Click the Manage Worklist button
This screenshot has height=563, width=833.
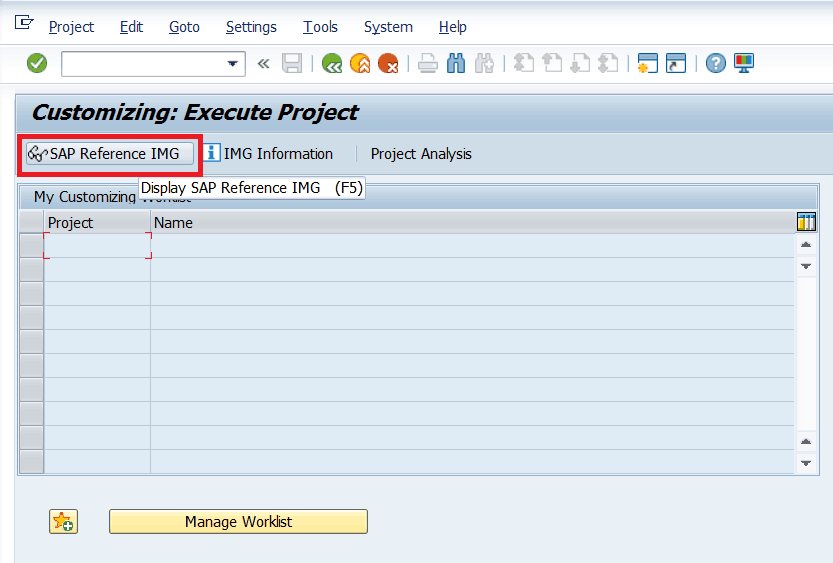pos(239,522)
